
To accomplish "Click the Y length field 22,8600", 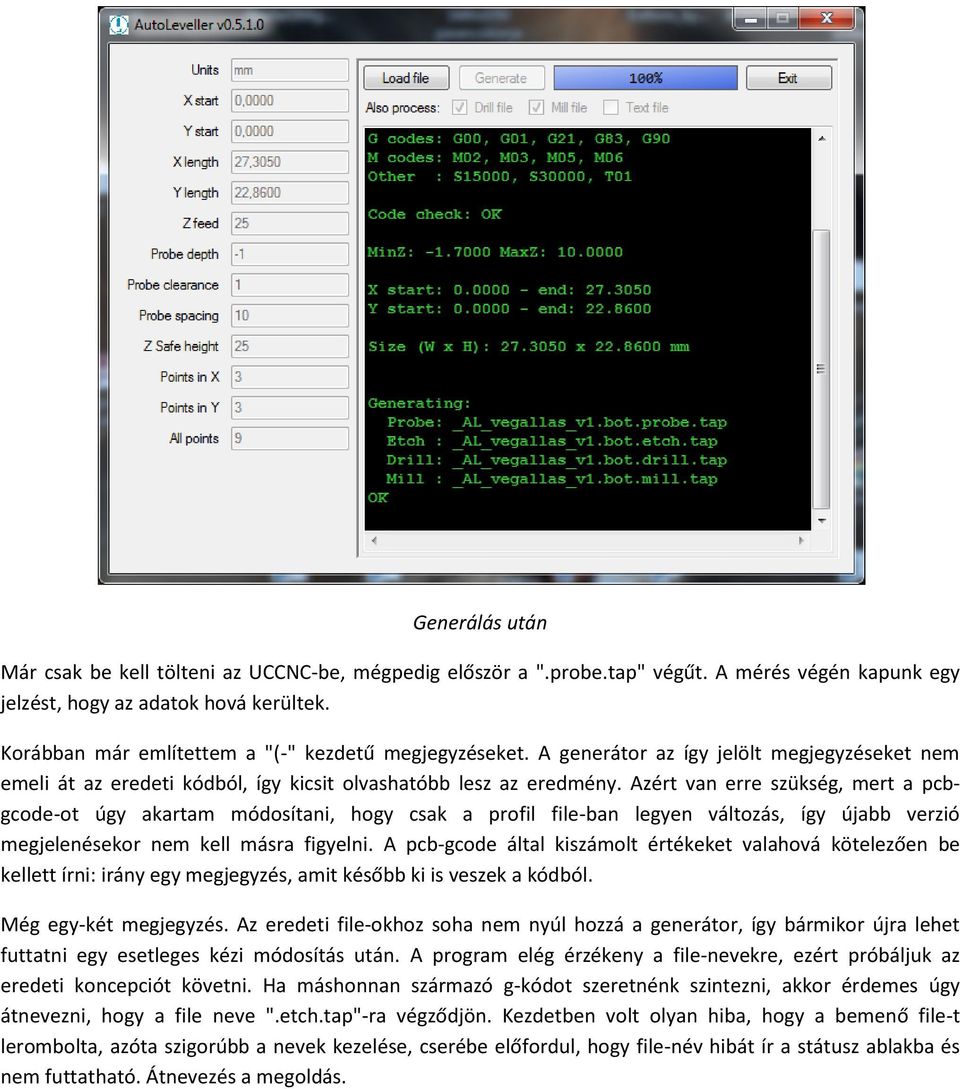I will point(290,192).
